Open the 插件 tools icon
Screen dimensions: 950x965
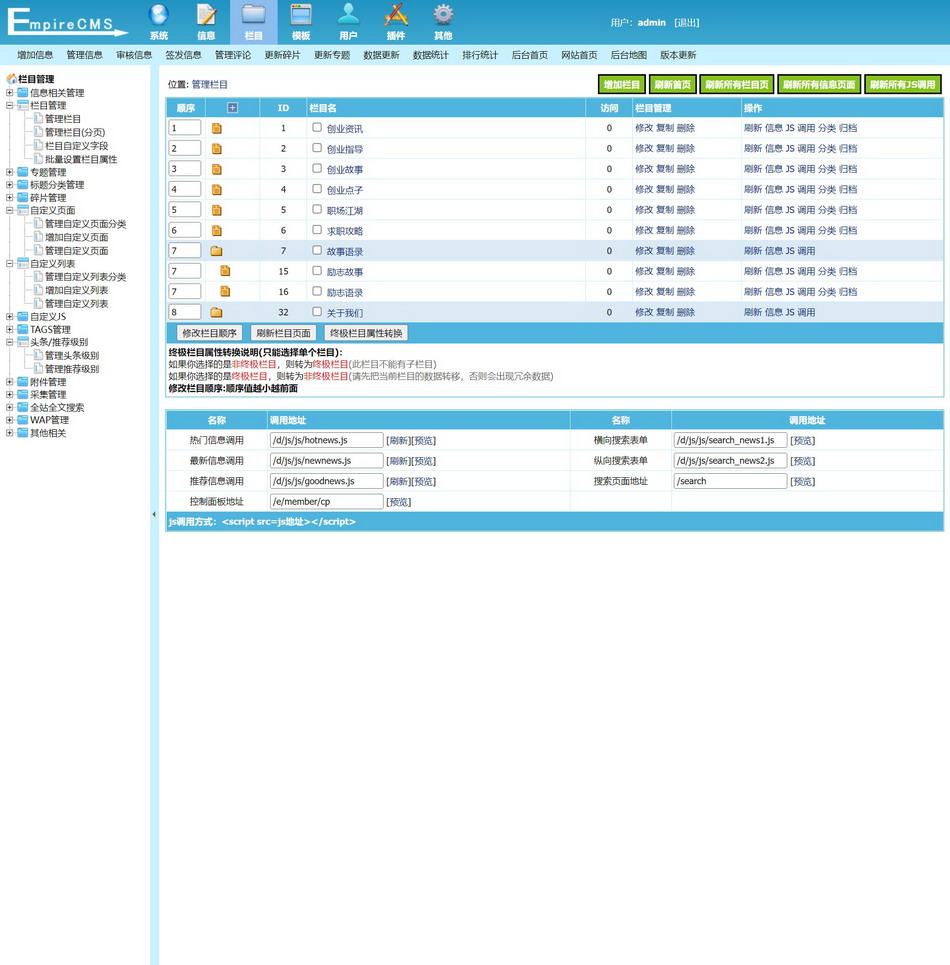click(x=396, y=15)
